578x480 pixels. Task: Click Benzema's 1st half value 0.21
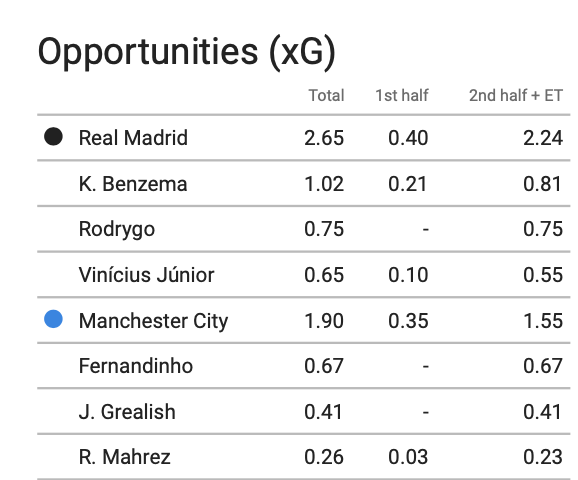coord(407,184)
